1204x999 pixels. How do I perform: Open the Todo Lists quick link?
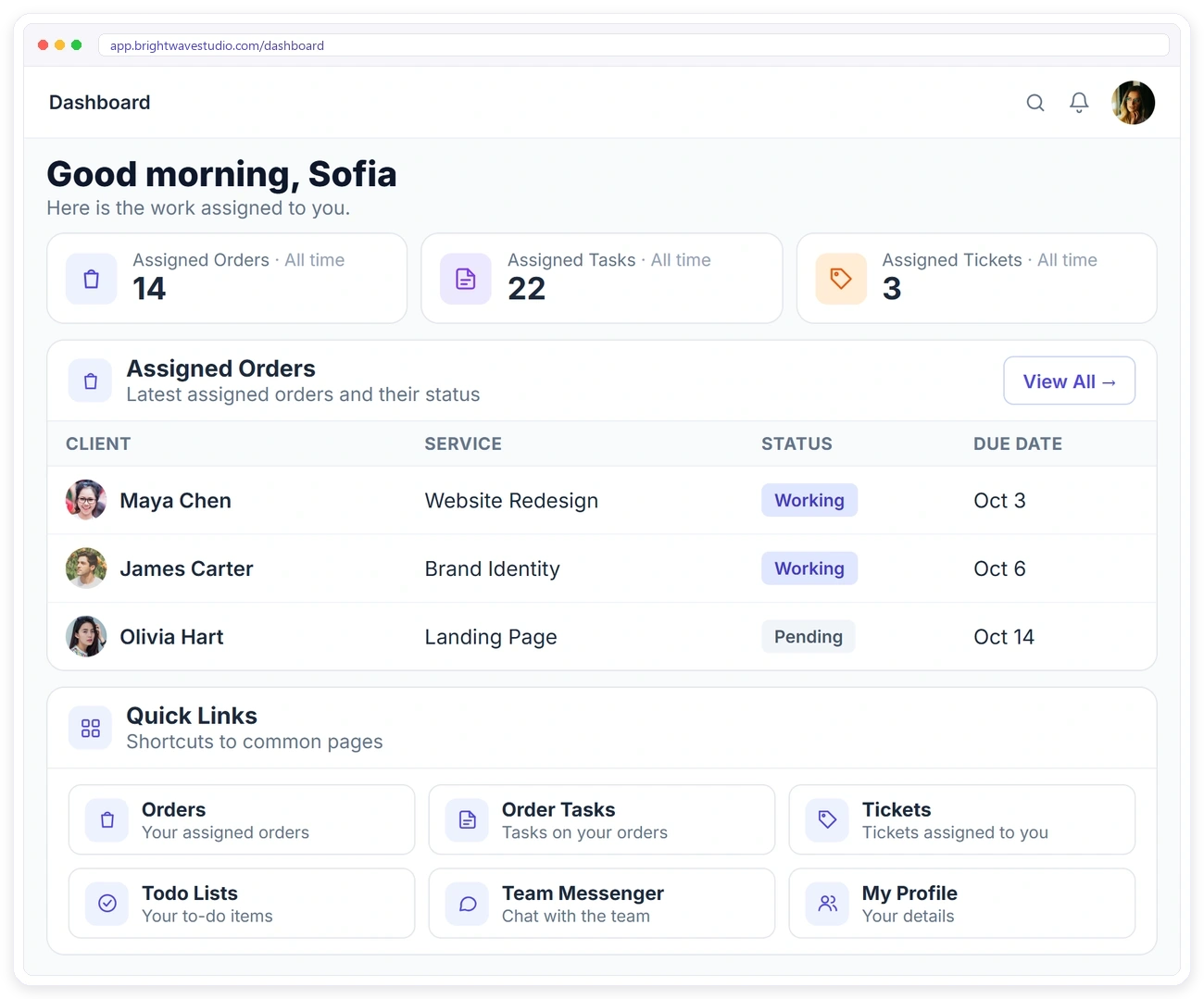[x=242, y=904]
